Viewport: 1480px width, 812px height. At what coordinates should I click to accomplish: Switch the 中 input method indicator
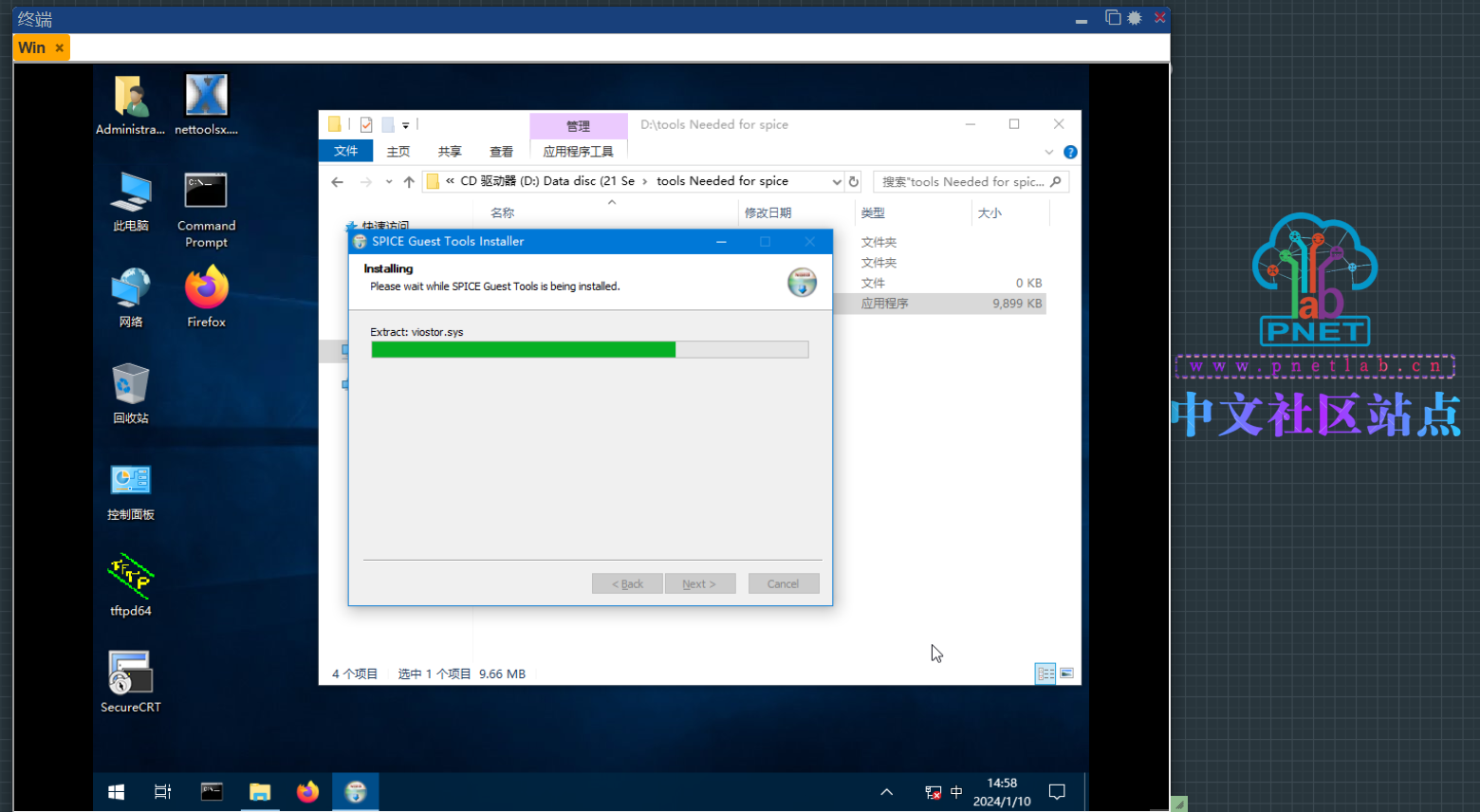click(956, 792)
